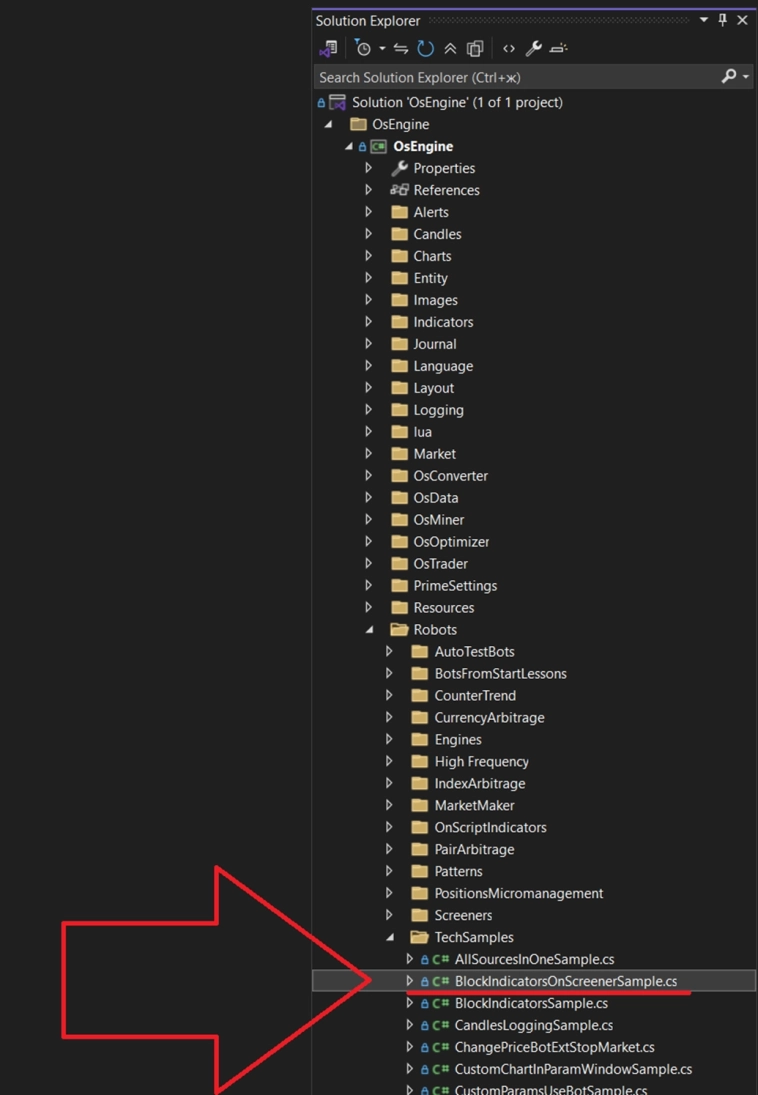This screenshot has width=758, height=1095.
Task: Toggle Show All Files icon
Action: click(475, 48)
